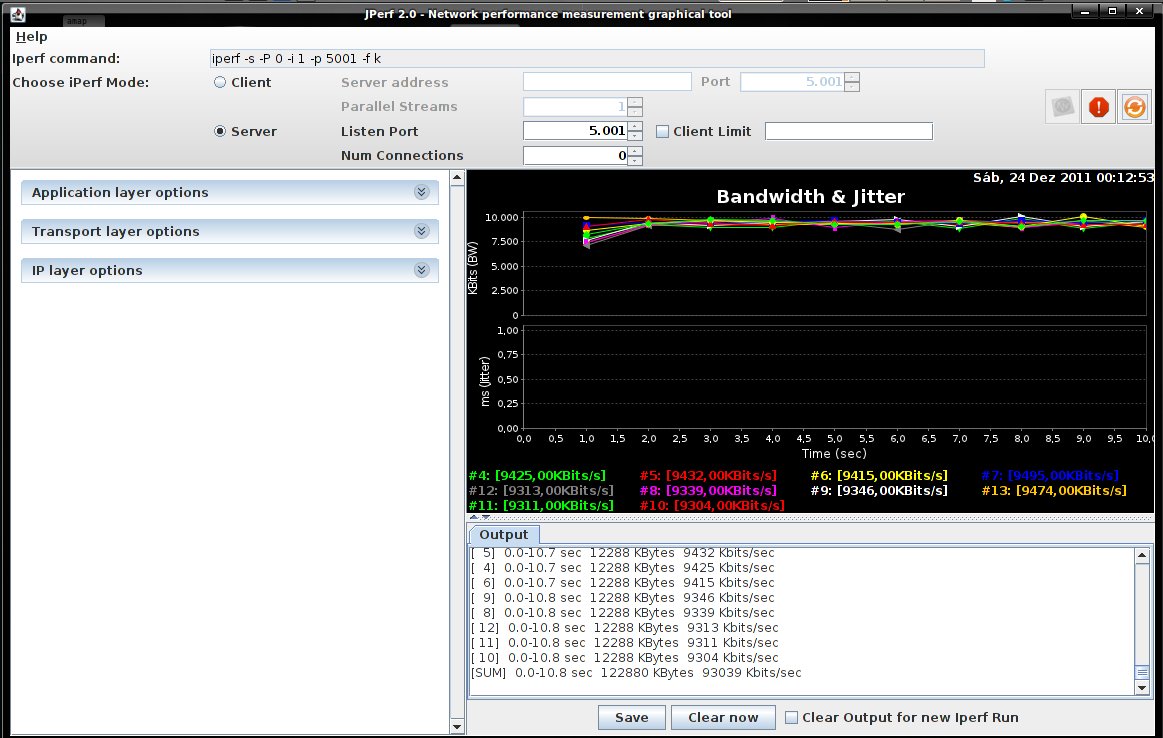
Task: Click the options panel scroll up arrow
Action: (457, 177)
